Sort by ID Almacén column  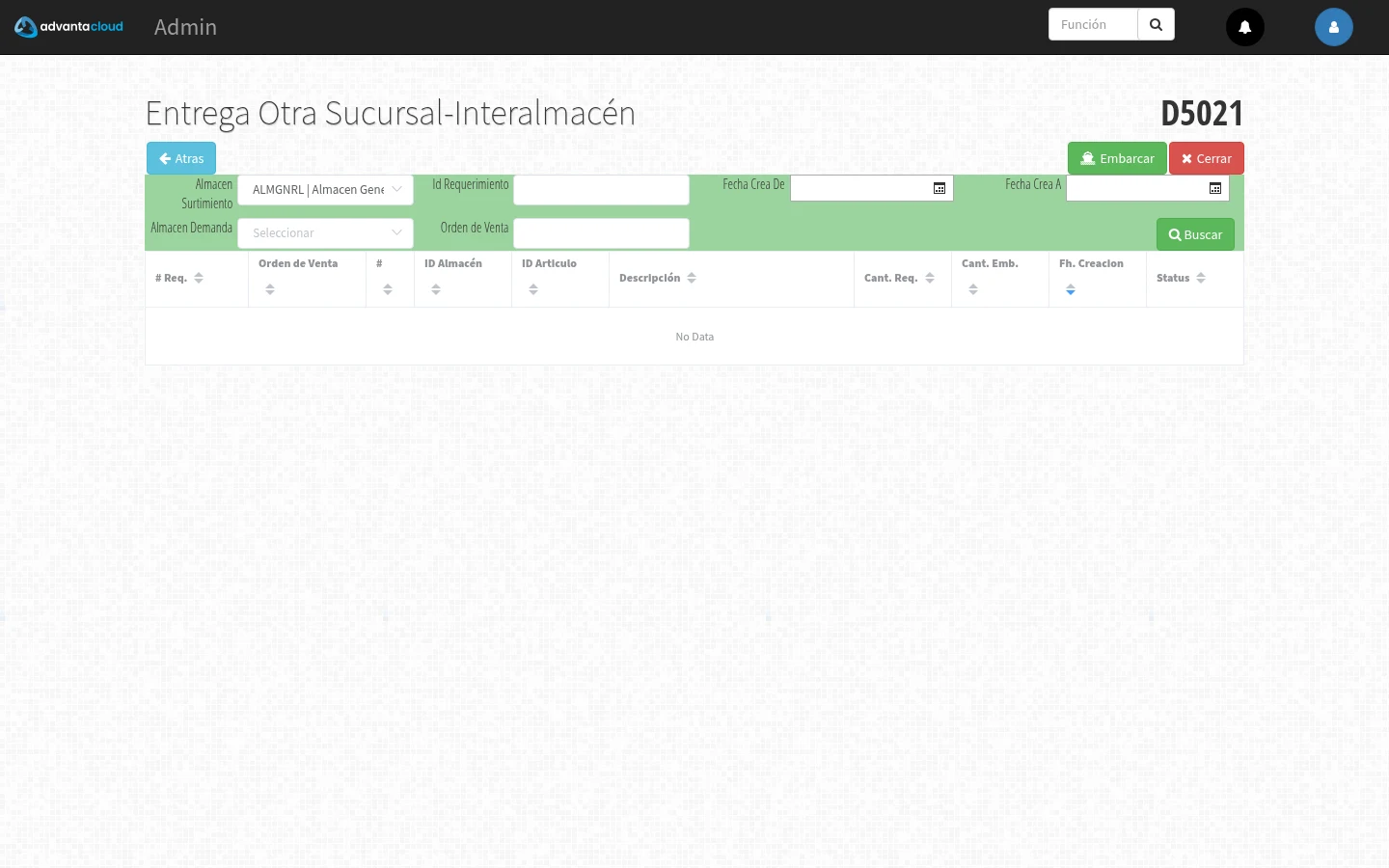(436, 289)
